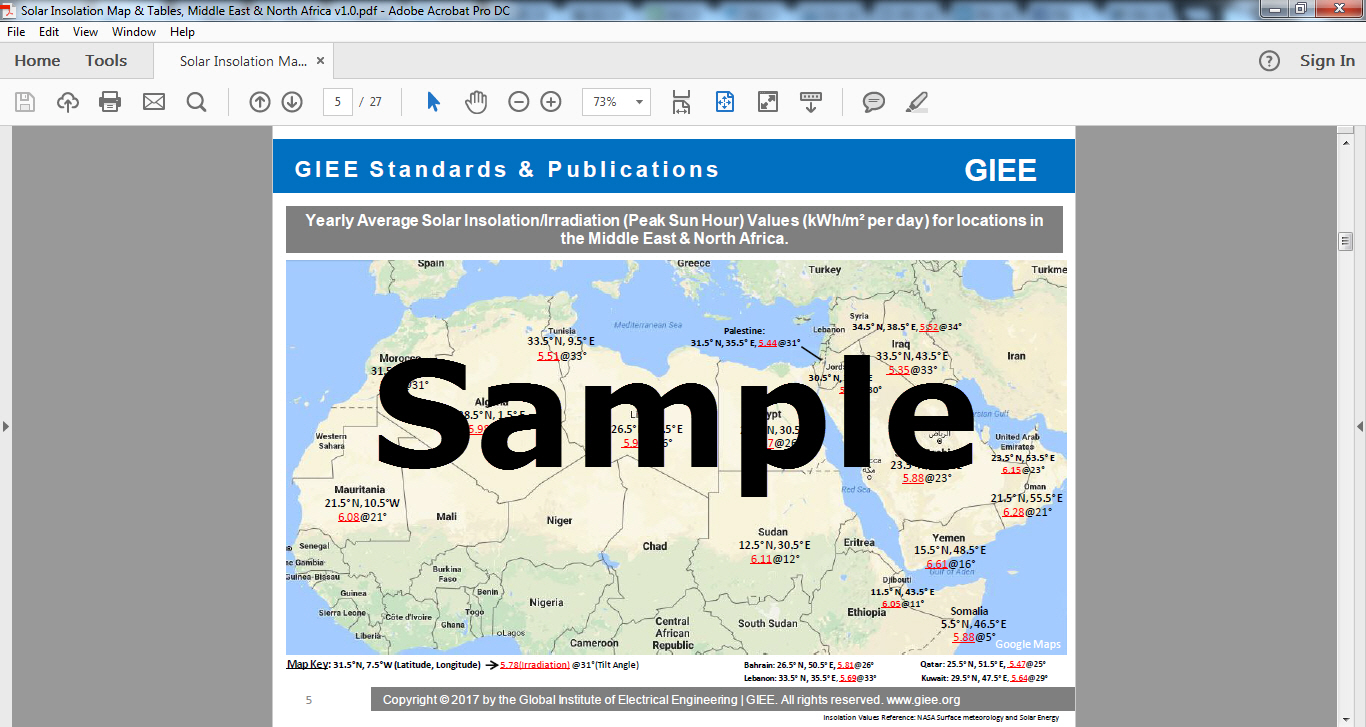1366x727 pixels.
Task: Click the Sudan label on map
Action: click(772, 532)
